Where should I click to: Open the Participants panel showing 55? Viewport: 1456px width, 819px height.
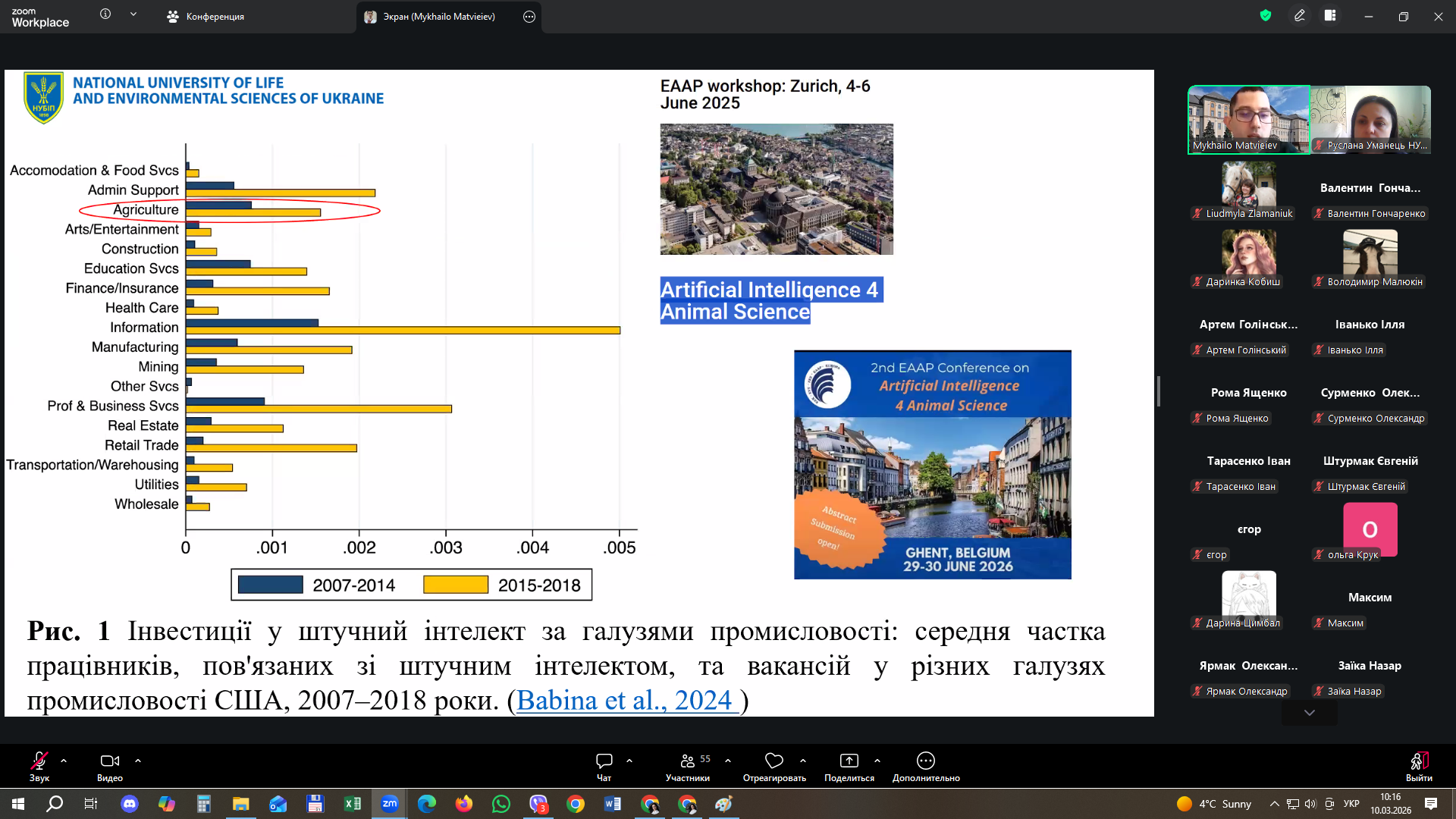(x=688, y=761)
